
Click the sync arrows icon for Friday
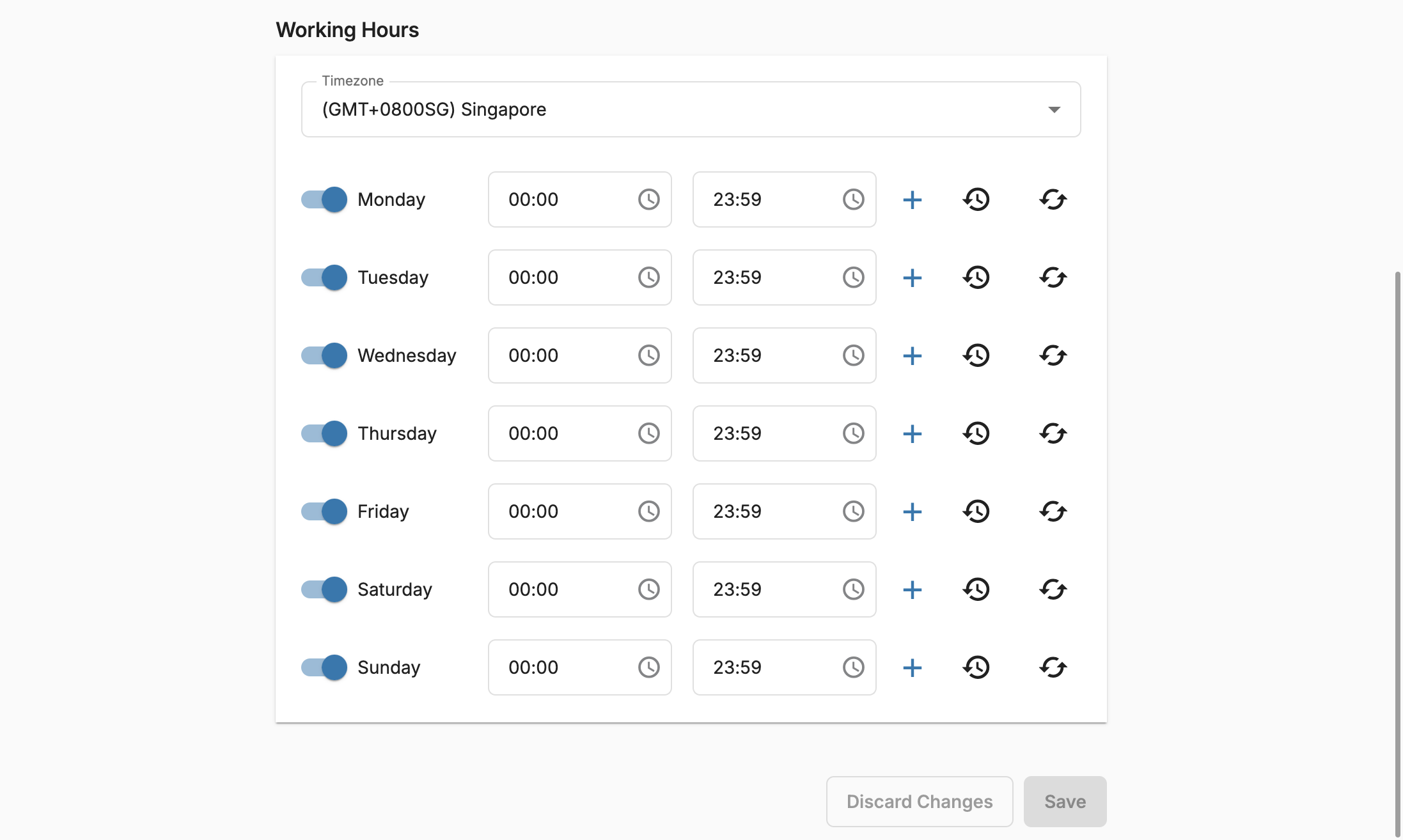point(1053,511)
